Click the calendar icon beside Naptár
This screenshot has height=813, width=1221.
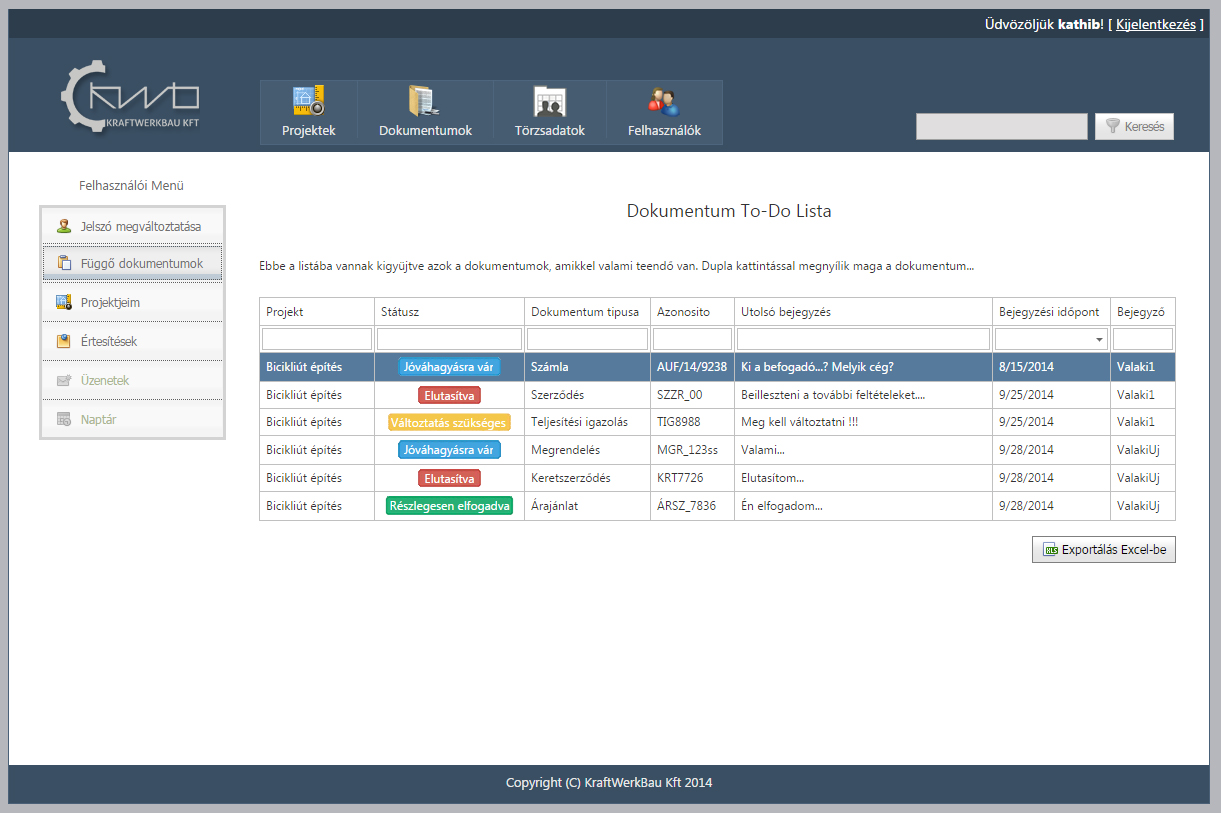click(x=64, y=419)
